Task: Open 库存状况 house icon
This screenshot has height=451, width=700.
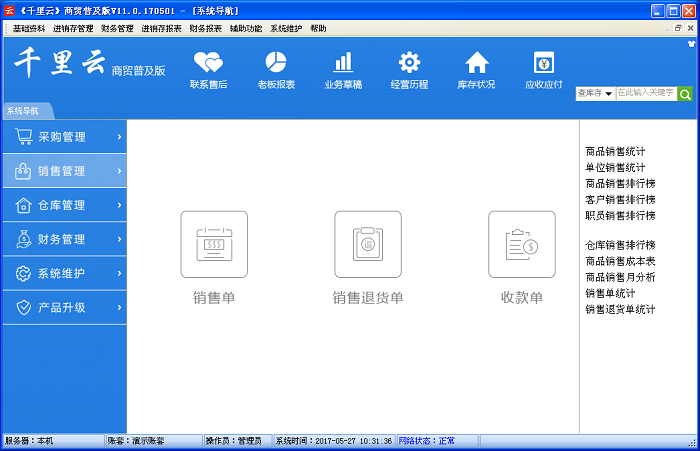Action: pos(477,62)
